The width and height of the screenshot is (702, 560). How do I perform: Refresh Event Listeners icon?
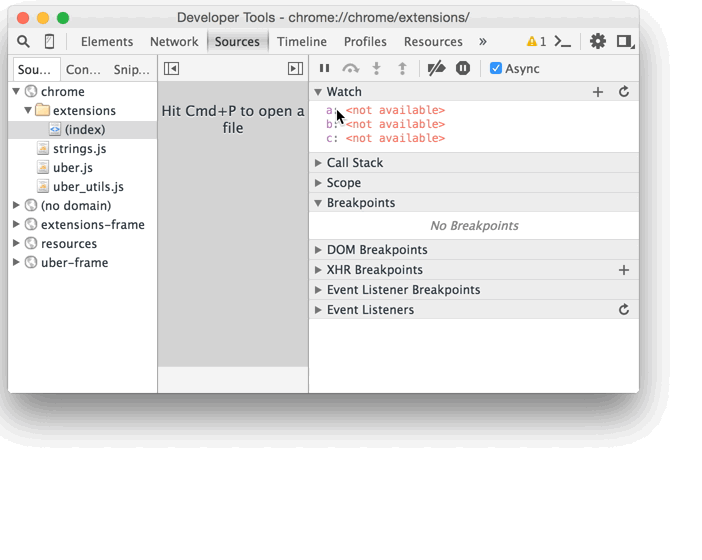[x=624, y=310]
